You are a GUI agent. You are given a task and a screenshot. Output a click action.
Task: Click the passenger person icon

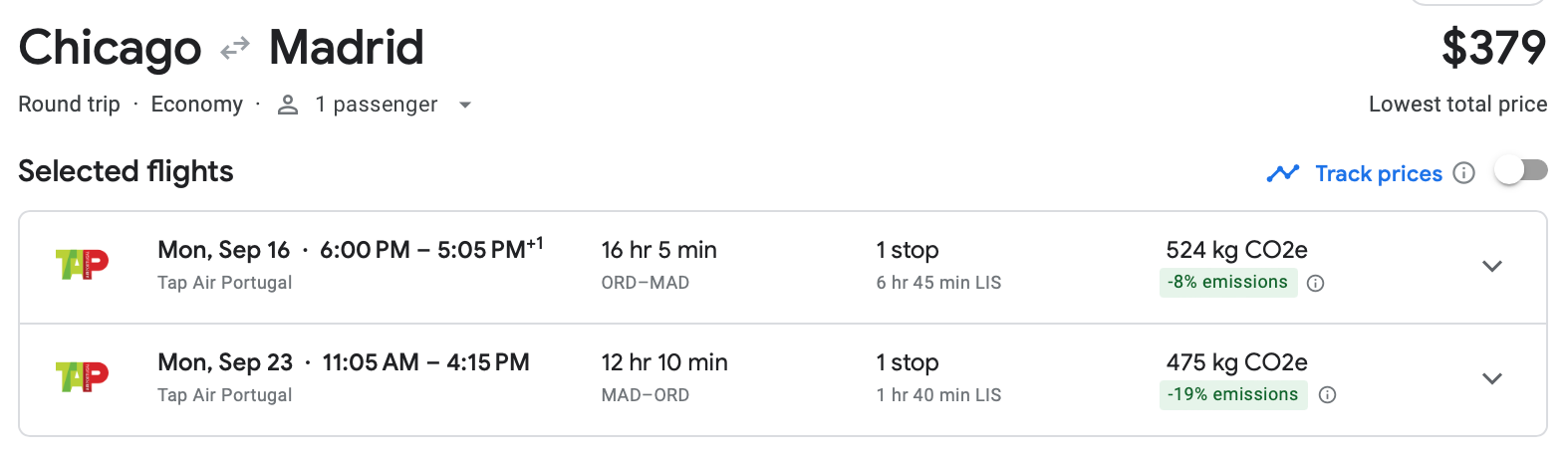tap(288, 105)
